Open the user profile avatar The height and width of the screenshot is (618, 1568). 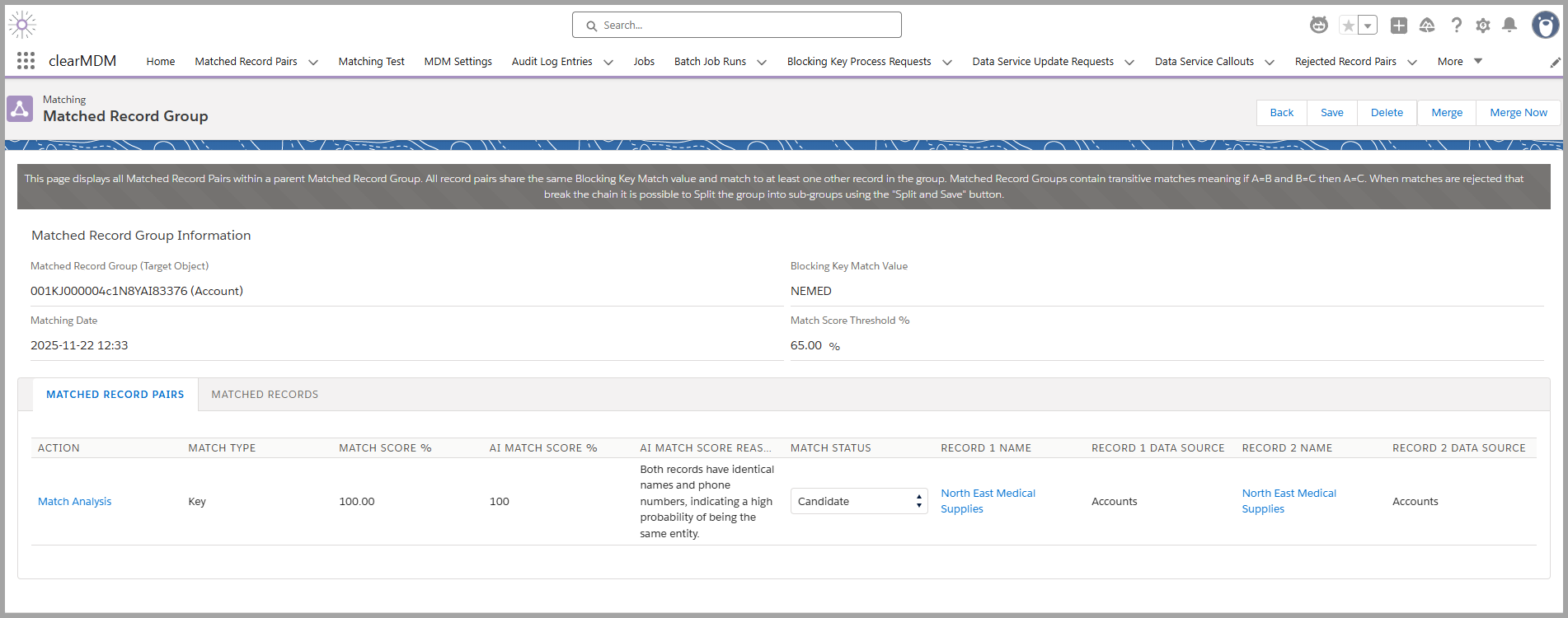[1545, 25]
